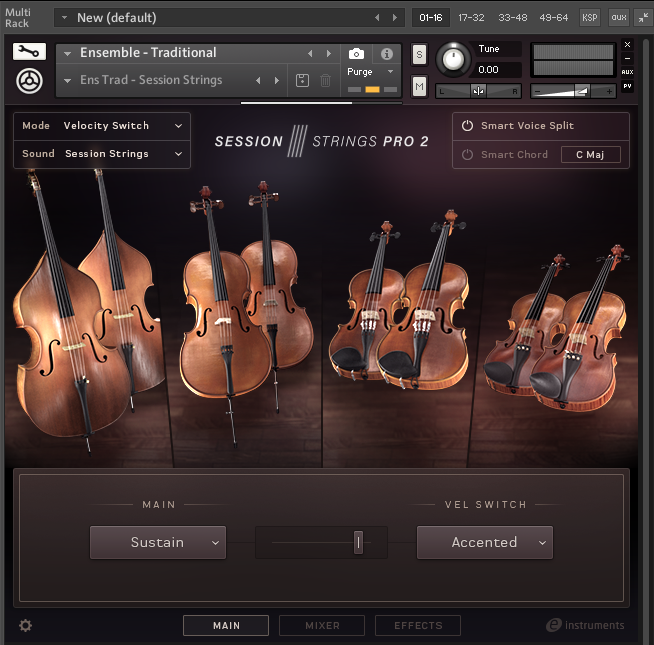Select rack page 33-48
Image resolution: width=654 pixels, height=645 pixels.
point(513,18)
